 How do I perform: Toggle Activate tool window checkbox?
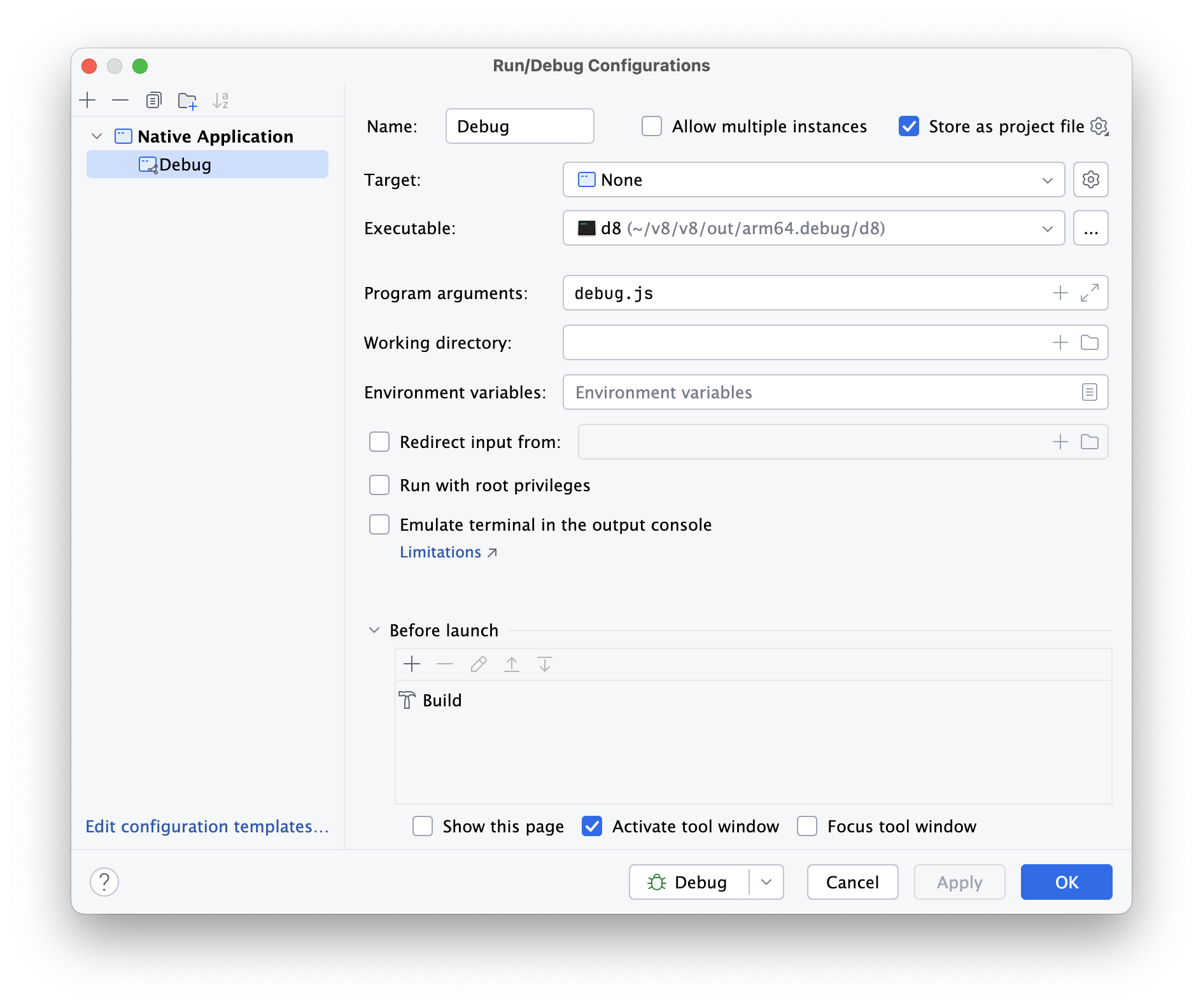click(592, 827)
